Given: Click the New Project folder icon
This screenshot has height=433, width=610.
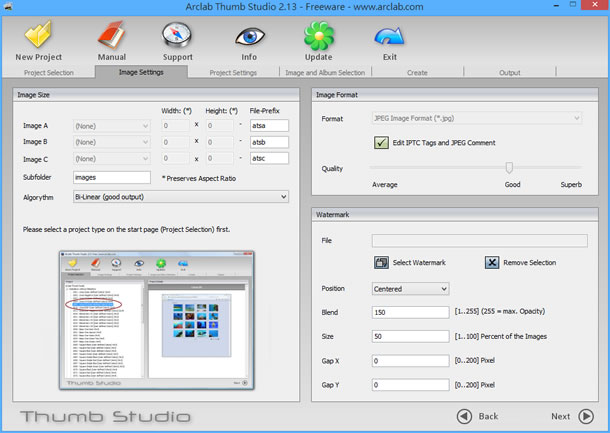Looking at the screenshot, I should (x=38, y=34).
